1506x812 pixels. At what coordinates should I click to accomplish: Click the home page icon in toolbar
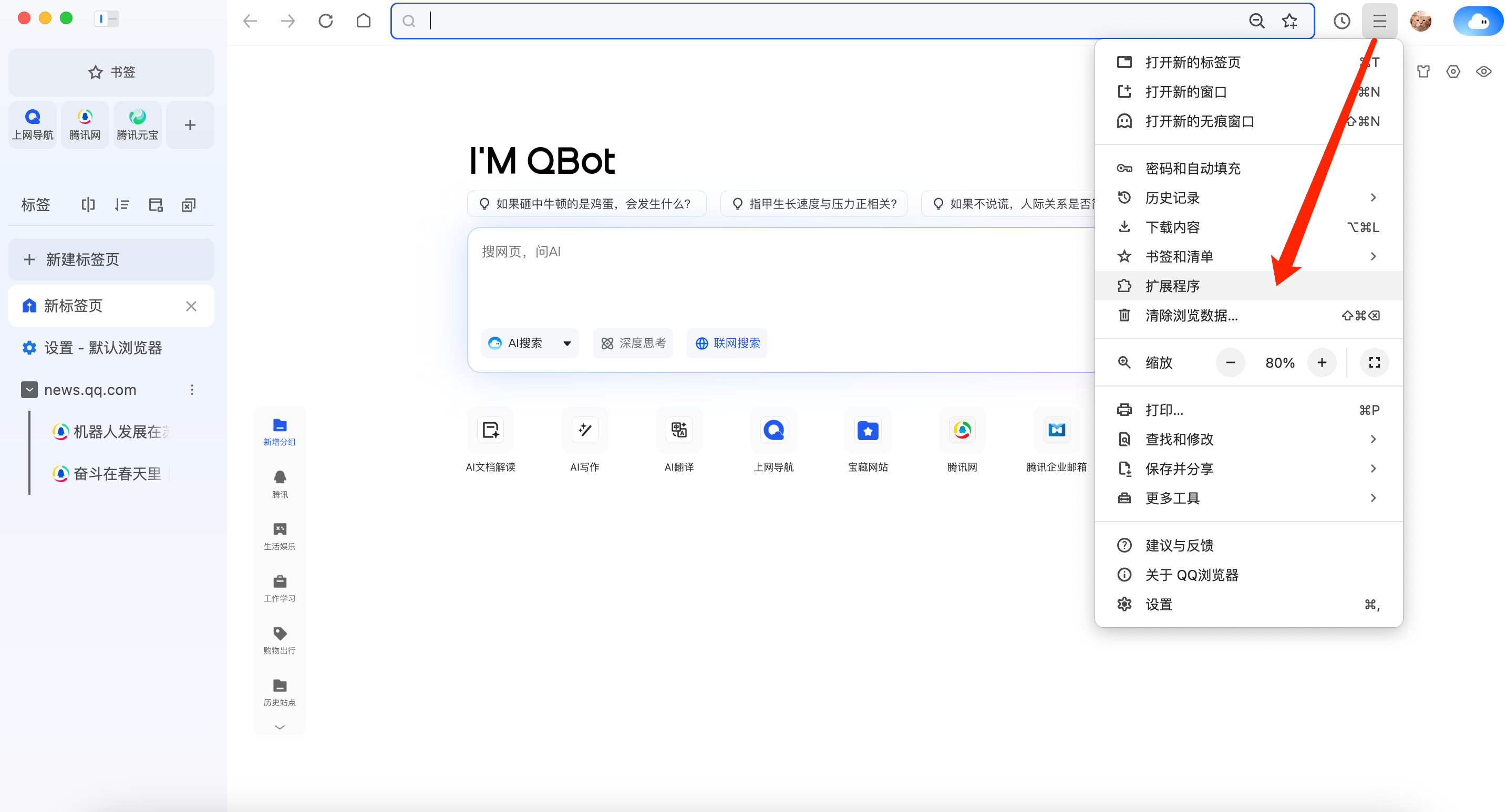(x=363, y=21)
